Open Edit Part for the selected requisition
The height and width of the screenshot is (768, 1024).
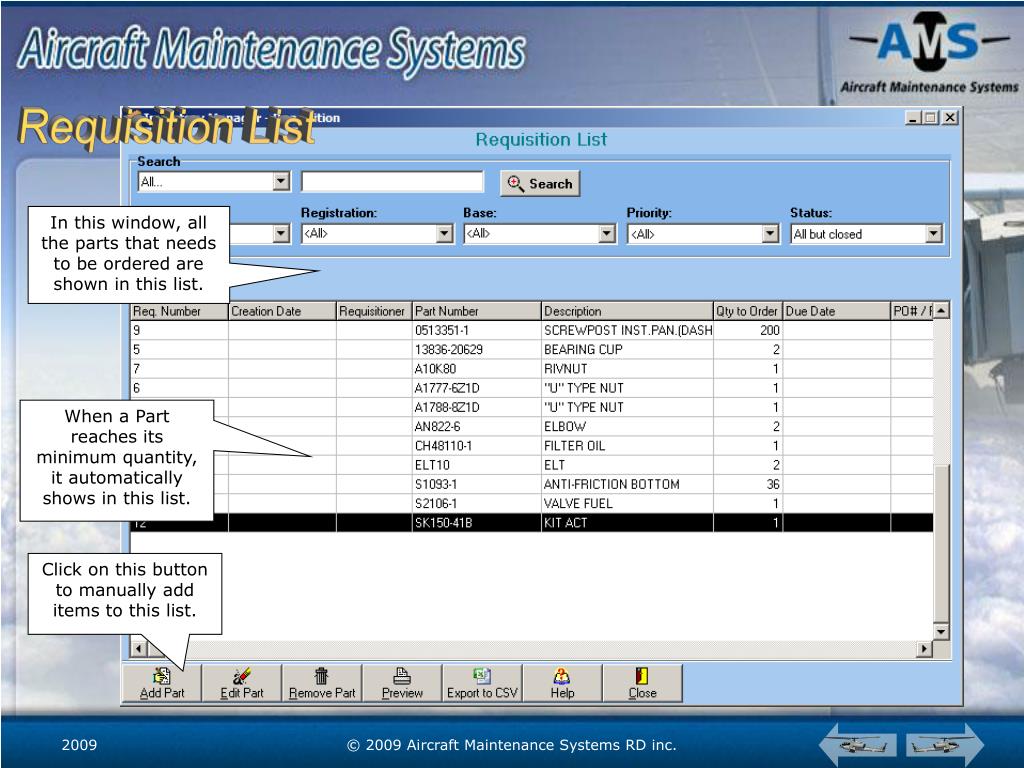point(242,683)
